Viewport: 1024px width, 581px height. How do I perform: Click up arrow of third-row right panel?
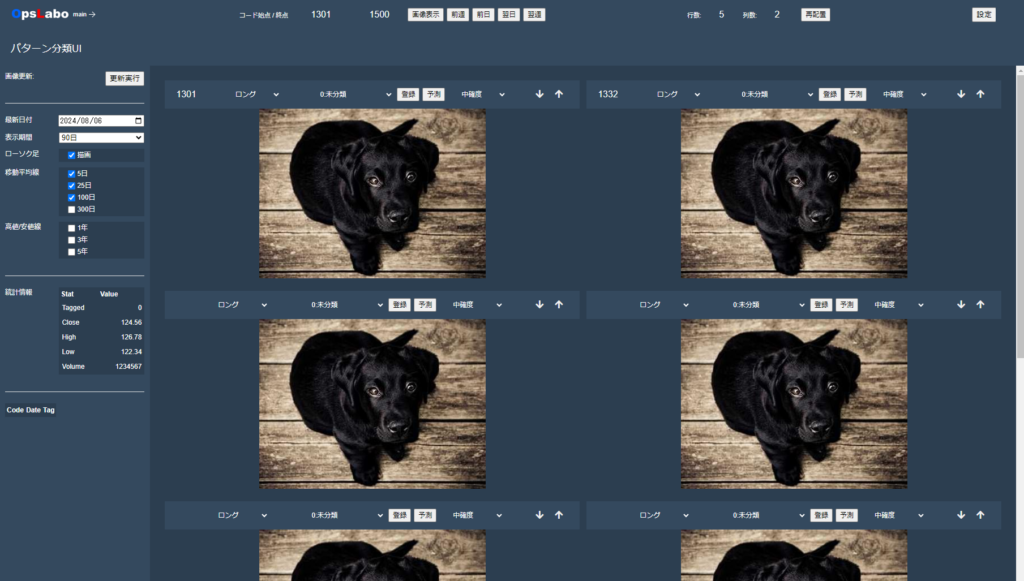980,515
